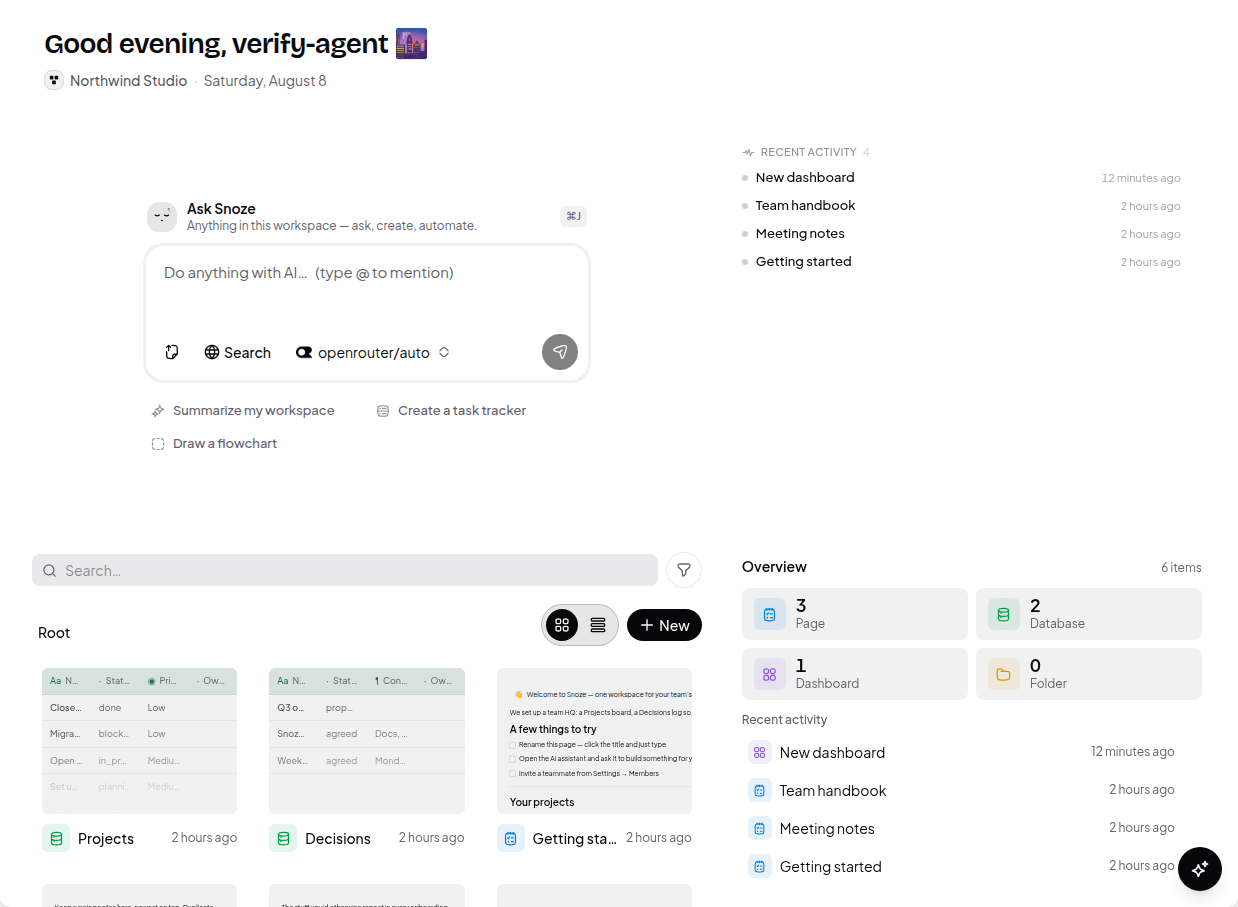Click the green database icon in Database card
This screenshot has height=907, width=1238.
pos(1004,614)
